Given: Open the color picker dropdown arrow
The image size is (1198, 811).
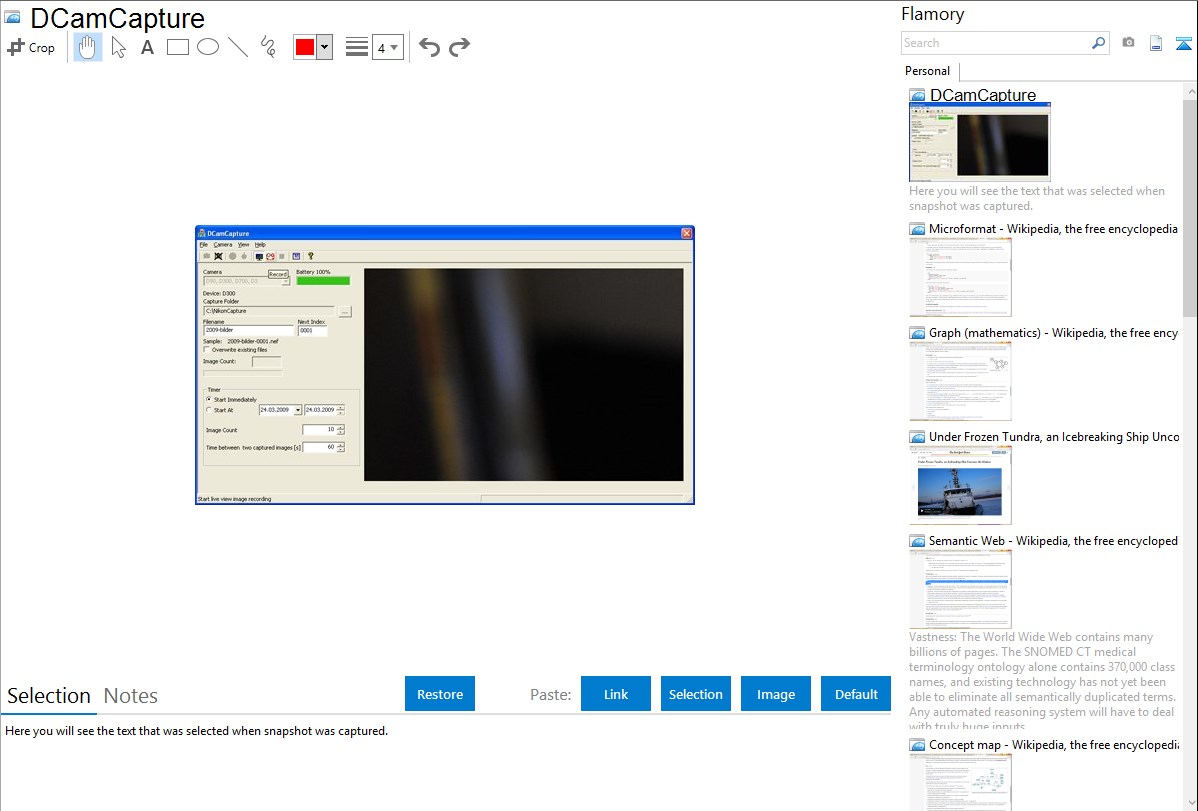Looking at the screenshot, I should (325, 47).
